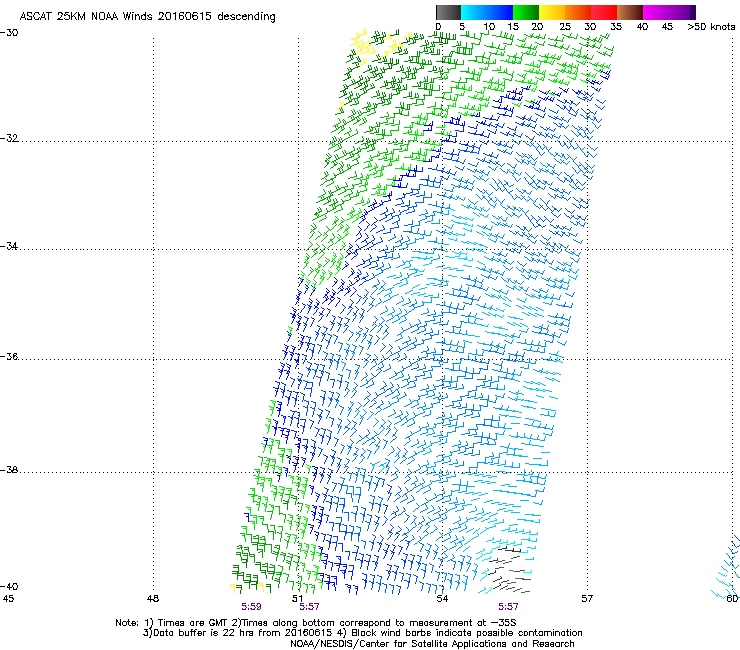Click the '57' longitude axis label
The width and height of the screenshot is (740, 650).
coord(587,599)
